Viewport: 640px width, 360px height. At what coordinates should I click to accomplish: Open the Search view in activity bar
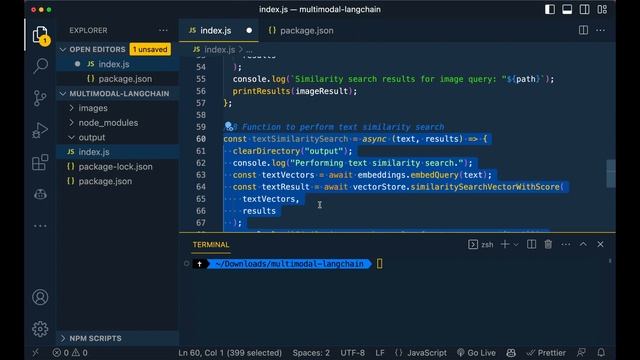point(40,65)
